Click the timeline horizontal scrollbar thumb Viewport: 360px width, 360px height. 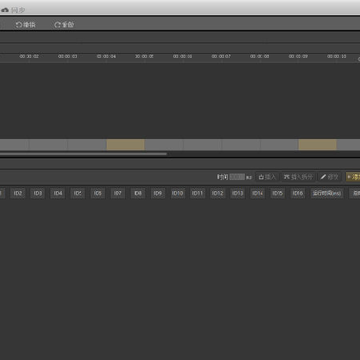pos(83,154)
